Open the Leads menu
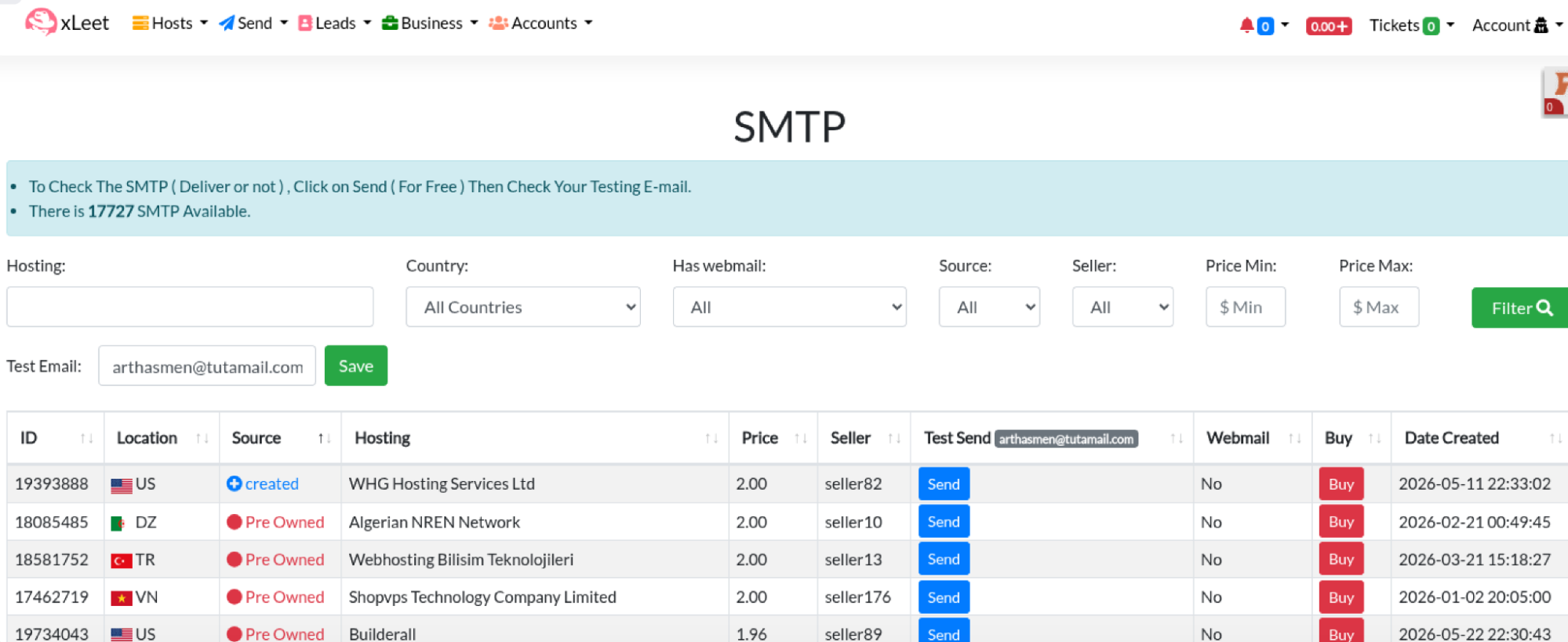This screenshot has height=642, width=1568. [x=335, y=24]
